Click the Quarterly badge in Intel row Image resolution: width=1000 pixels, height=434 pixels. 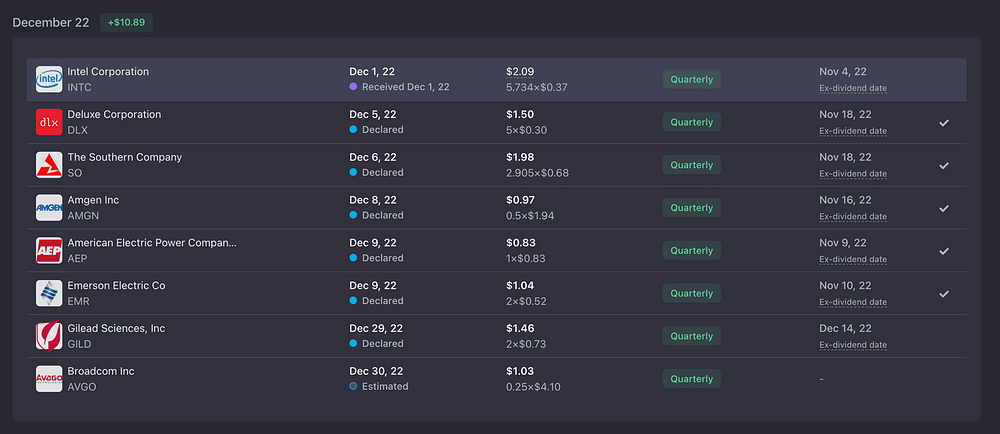(x=691, y=79)
